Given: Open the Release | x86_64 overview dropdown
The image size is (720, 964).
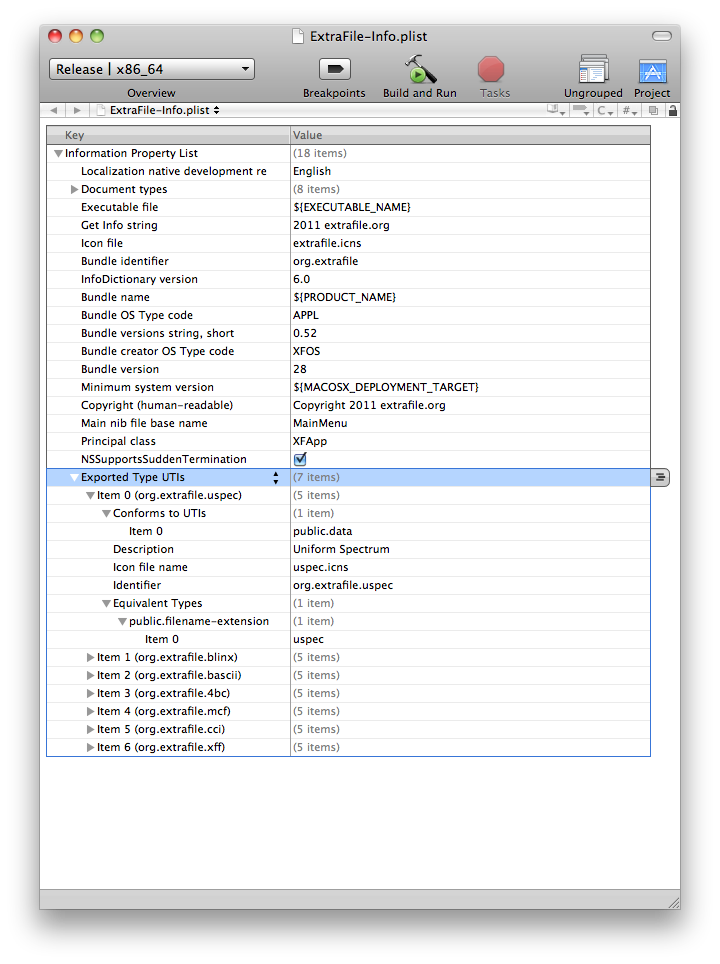Looking at the screenshot, I should pyautogui.click(x=152, y=69).
